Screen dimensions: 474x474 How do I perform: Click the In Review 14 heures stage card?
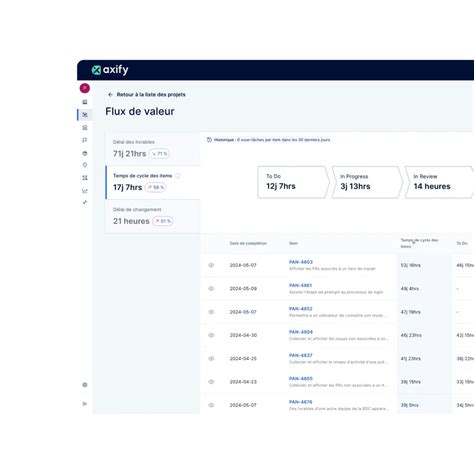439,182
